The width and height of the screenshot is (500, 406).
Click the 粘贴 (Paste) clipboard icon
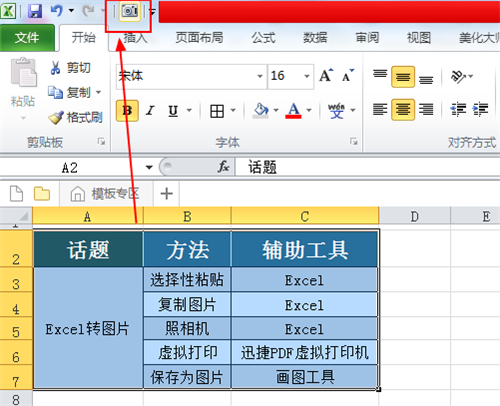(23, 73)
